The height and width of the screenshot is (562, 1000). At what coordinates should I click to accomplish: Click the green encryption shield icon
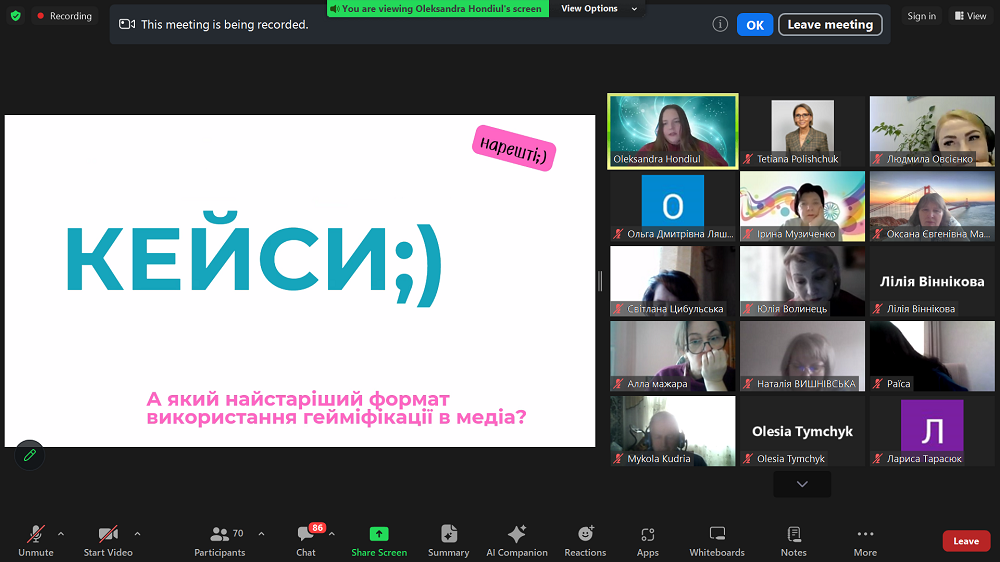pyautogui.click(x=15, y=16)
